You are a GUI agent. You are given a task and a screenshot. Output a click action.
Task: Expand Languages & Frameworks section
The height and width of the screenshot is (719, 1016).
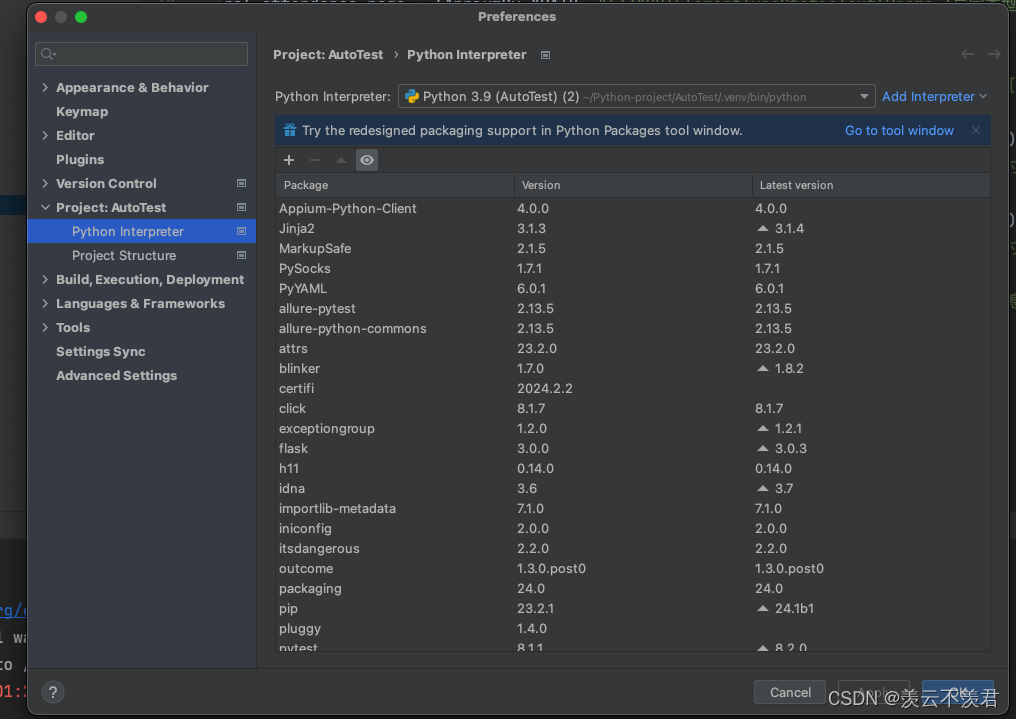pos(45,303)
